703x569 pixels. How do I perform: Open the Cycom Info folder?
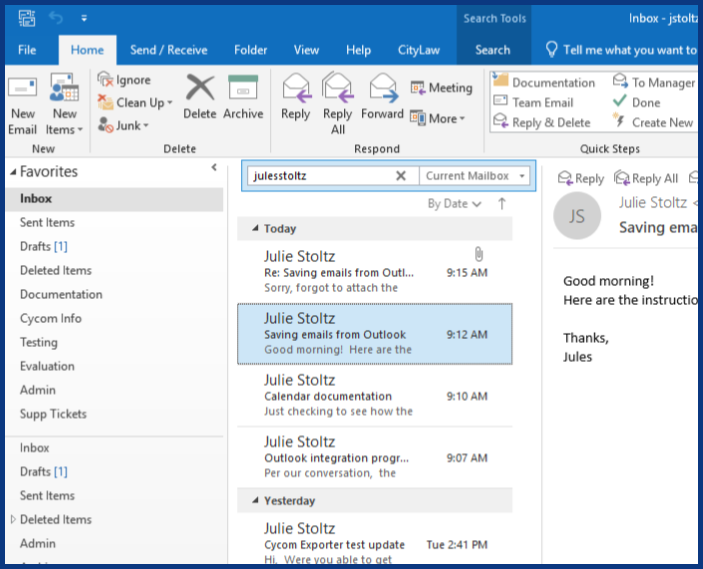click(51, 318)
